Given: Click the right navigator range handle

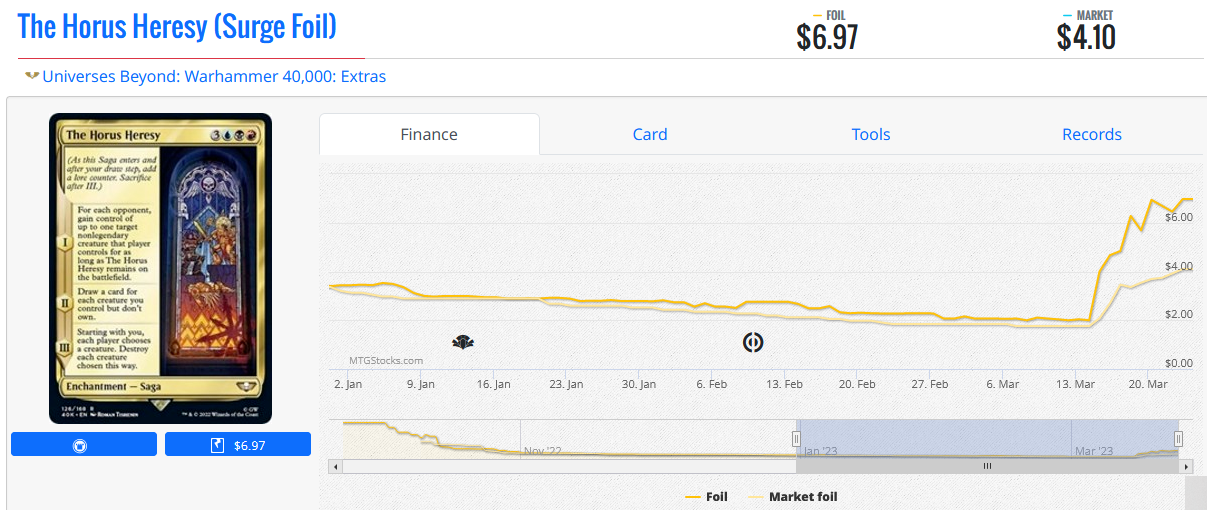Looking at the screenshot, I should [x=1178, y=439].
